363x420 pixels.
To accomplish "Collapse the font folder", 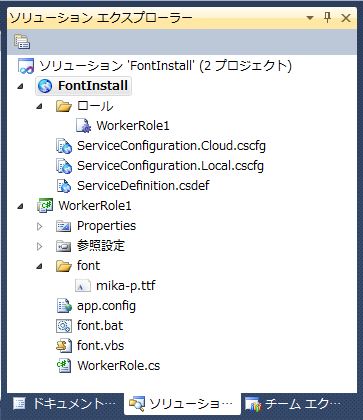I will point(40,266).
